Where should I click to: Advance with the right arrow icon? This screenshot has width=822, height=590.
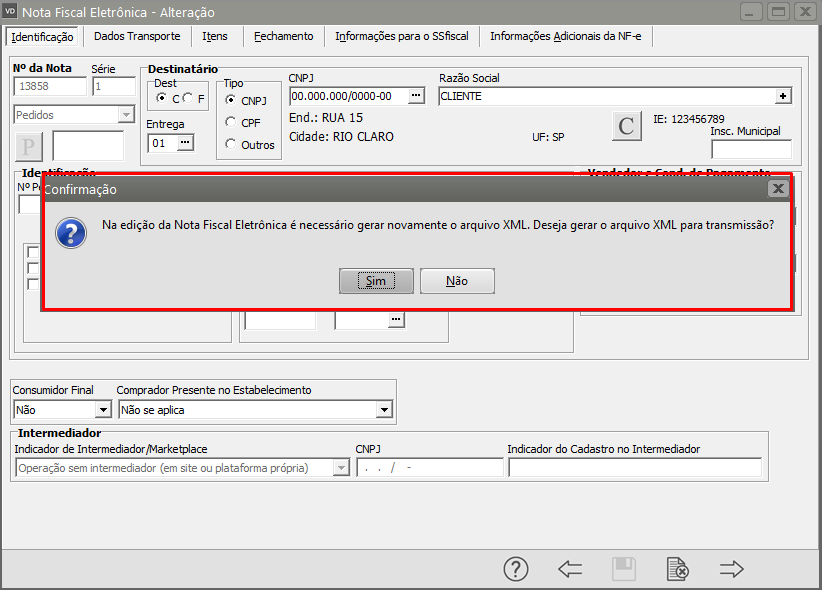[732, 569]
